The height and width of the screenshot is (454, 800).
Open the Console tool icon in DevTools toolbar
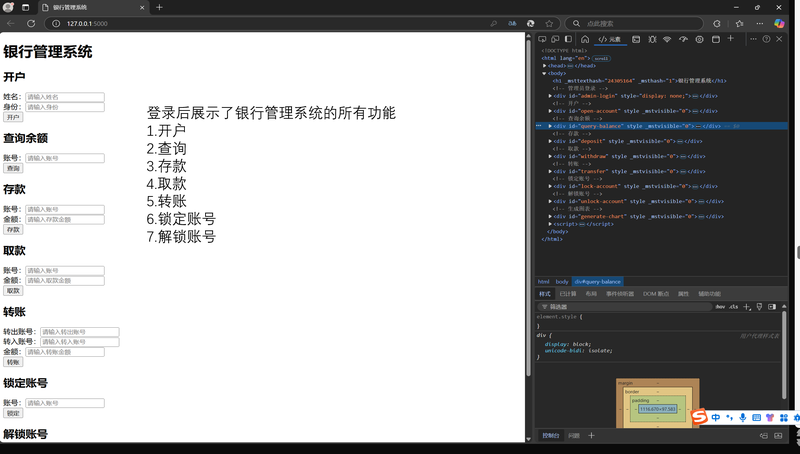click(x=636, y=39)
